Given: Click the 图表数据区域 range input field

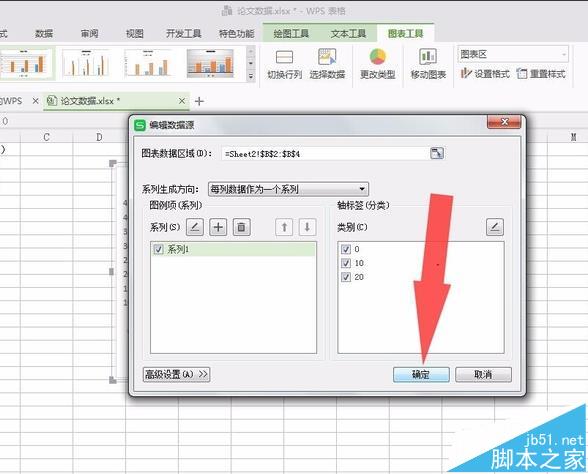Looking at the screenshot, I should [325, 153].
